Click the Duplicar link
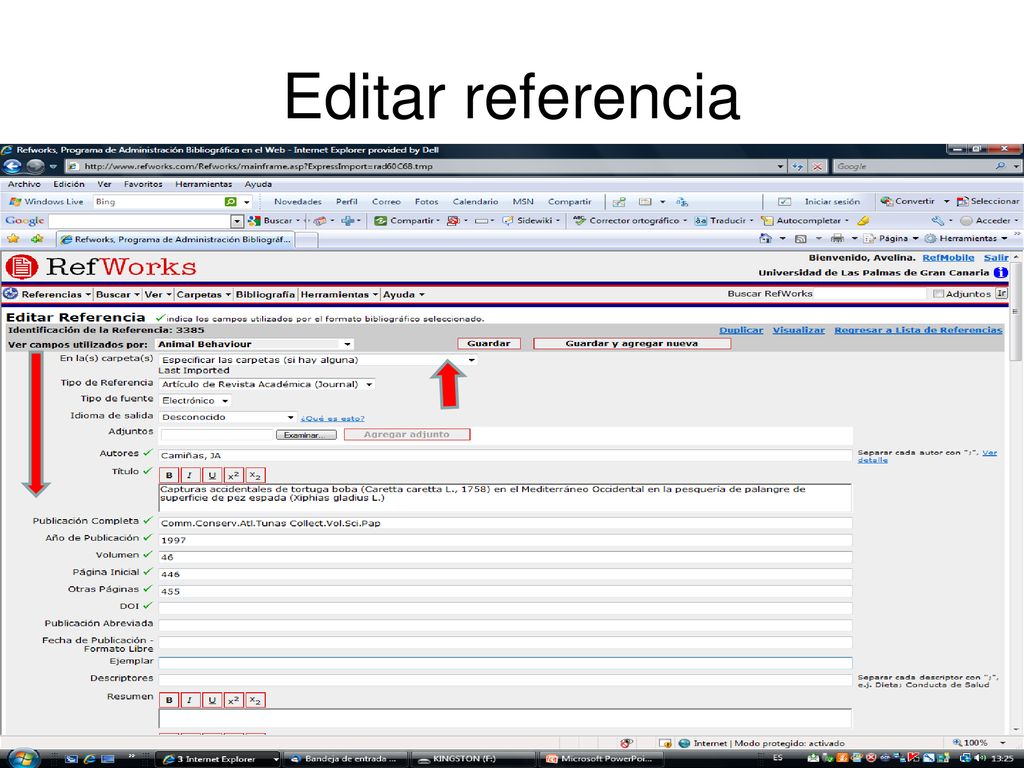 [x=741, y=330]
